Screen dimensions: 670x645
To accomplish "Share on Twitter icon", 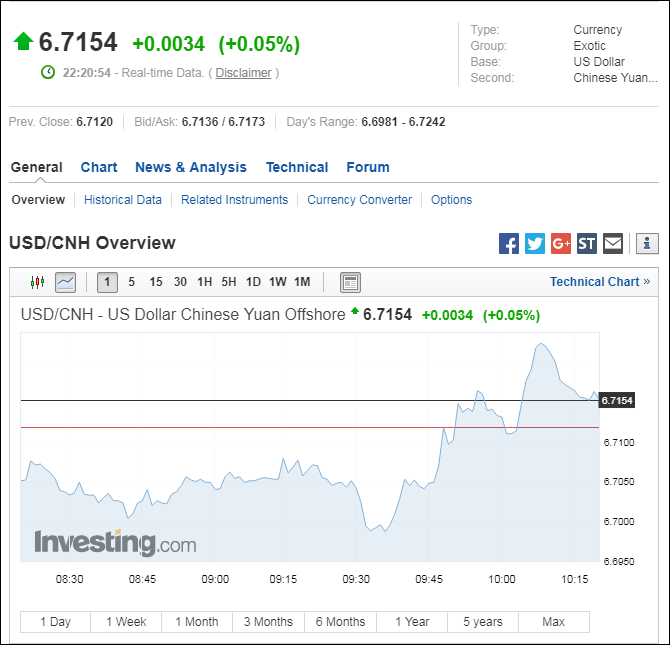I will point(535,243).
